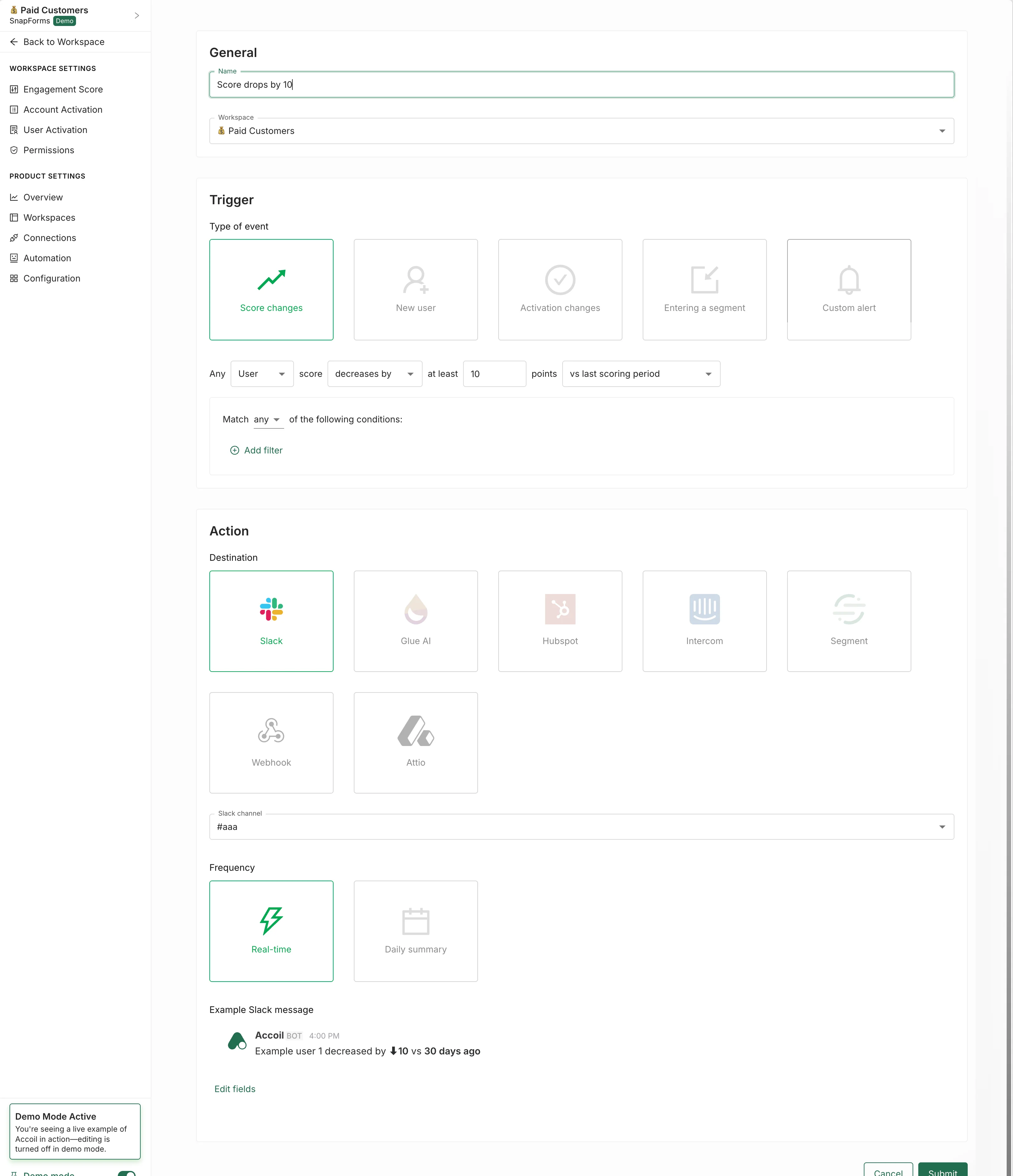Screen dimensions: 1013x1176
Task: Edit the points threshold value field
Action: [494, 373]
